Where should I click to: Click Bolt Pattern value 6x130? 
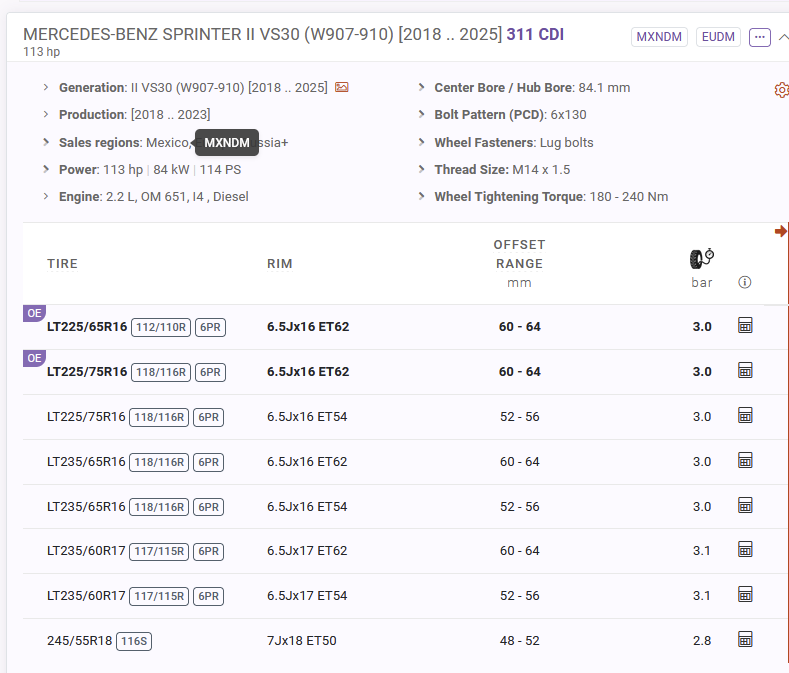[x=568, y=114]
